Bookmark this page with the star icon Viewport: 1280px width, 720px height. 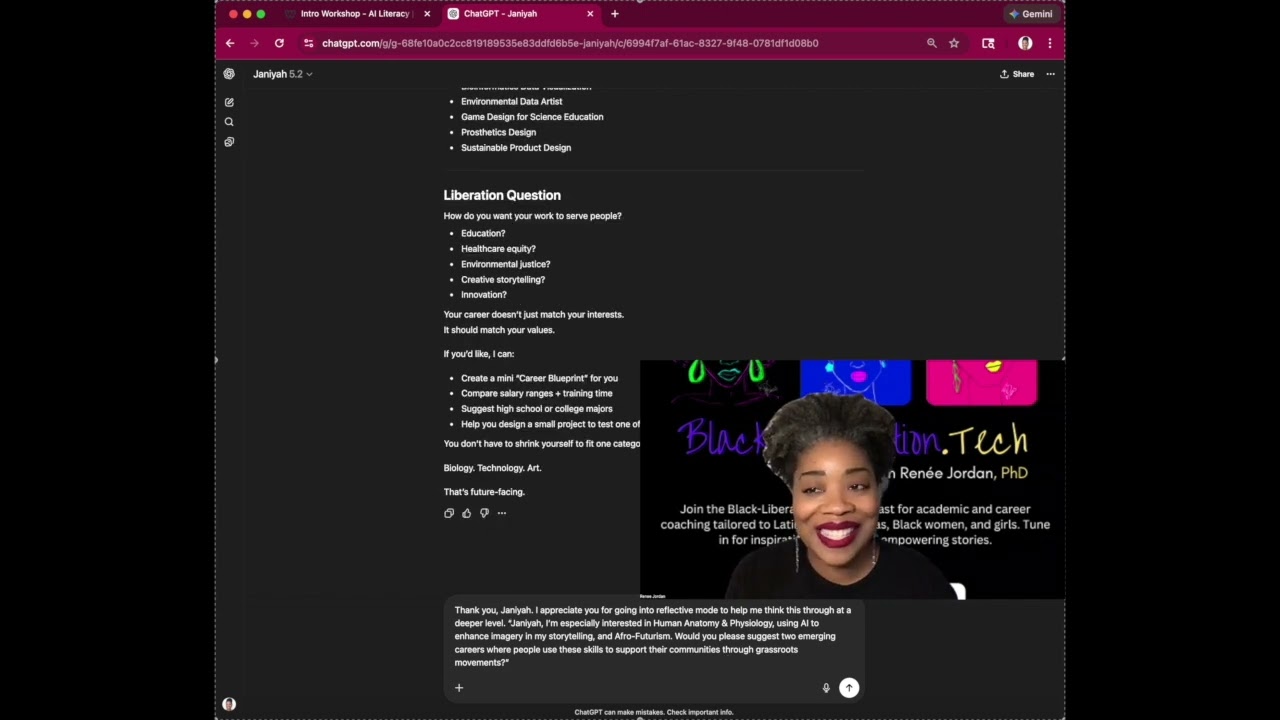point(954,43)
